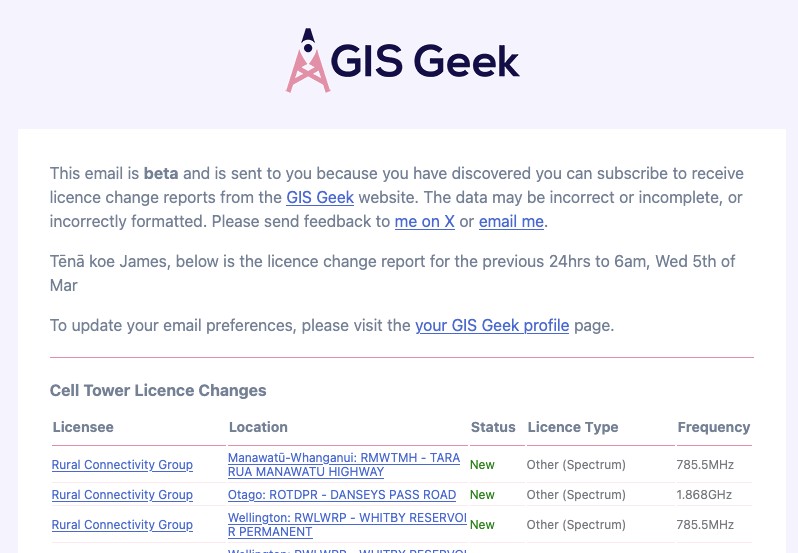Click the New status in Otago row
The height and width of the screenshot is (553, 798).
pyautogui.click(x=482, y=494)
